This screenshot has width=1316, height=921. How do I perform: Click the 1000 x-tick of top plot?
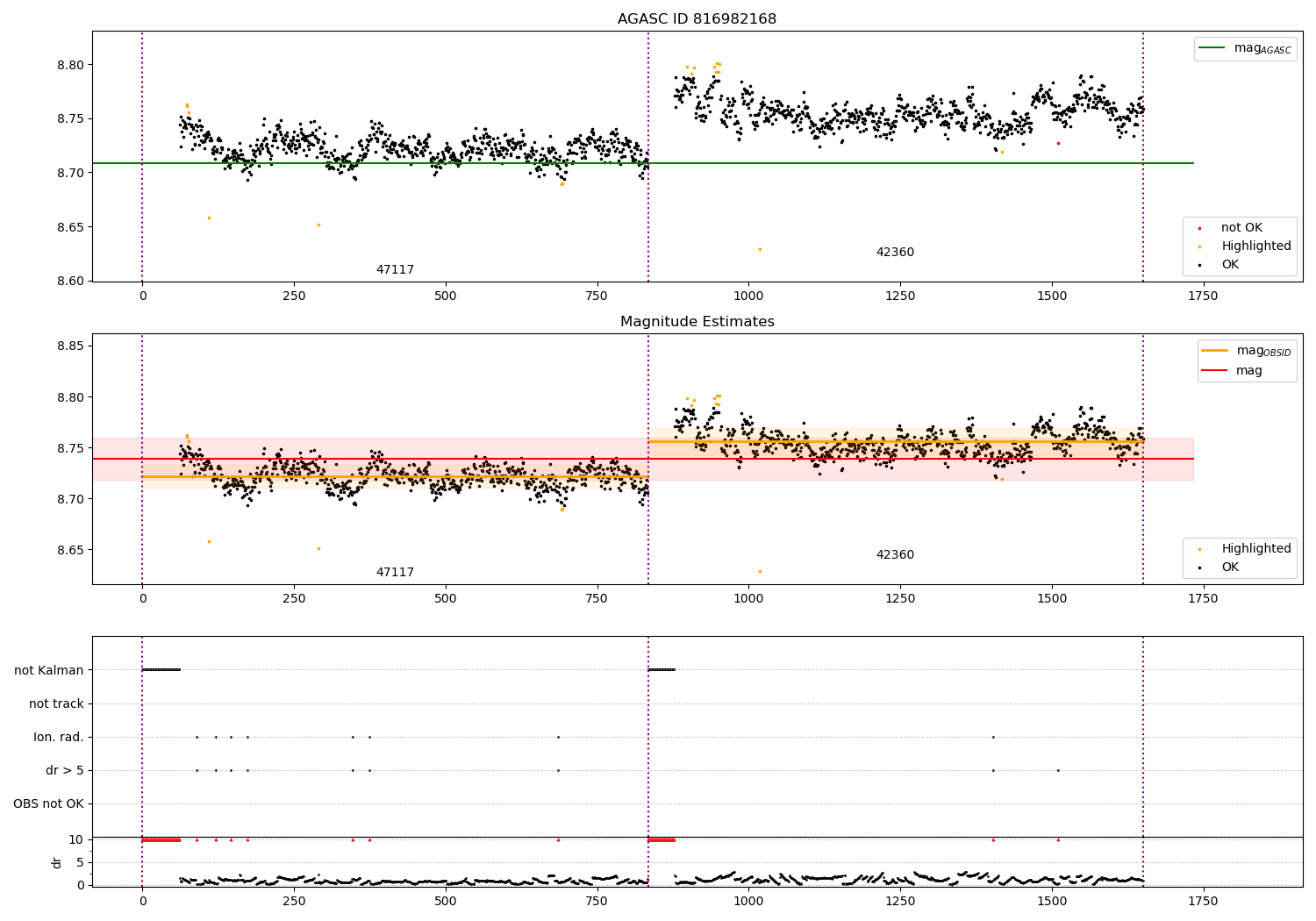pyautogui.click(x=748, y=296)
